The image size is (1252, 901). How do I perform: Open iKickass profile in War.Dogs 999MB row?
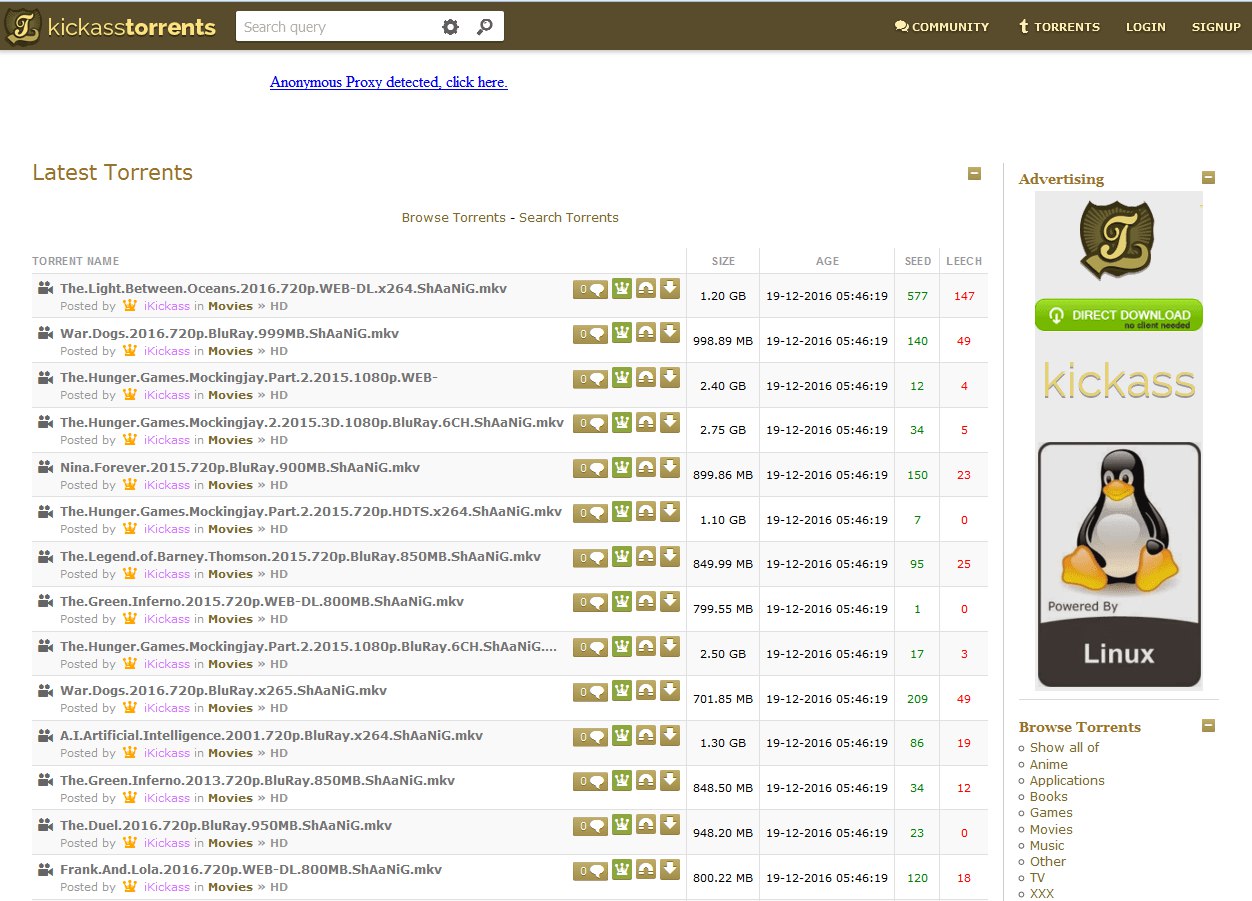click(x=167, y=351)
